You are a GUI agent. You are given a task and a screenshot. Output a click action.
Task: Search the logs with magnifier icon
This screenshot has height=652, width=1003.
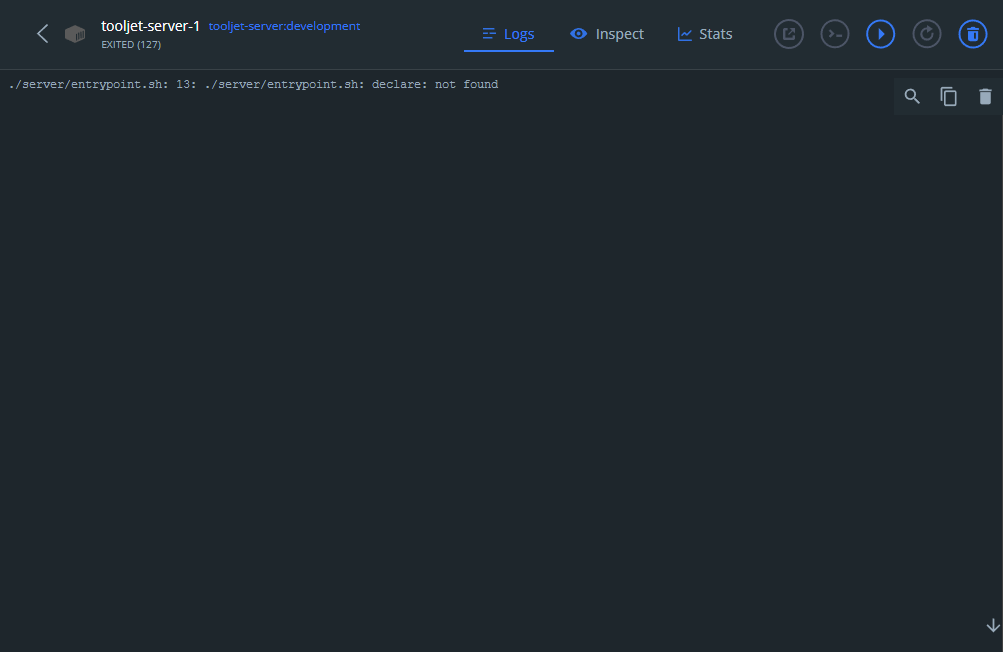[x=912, y=97]
